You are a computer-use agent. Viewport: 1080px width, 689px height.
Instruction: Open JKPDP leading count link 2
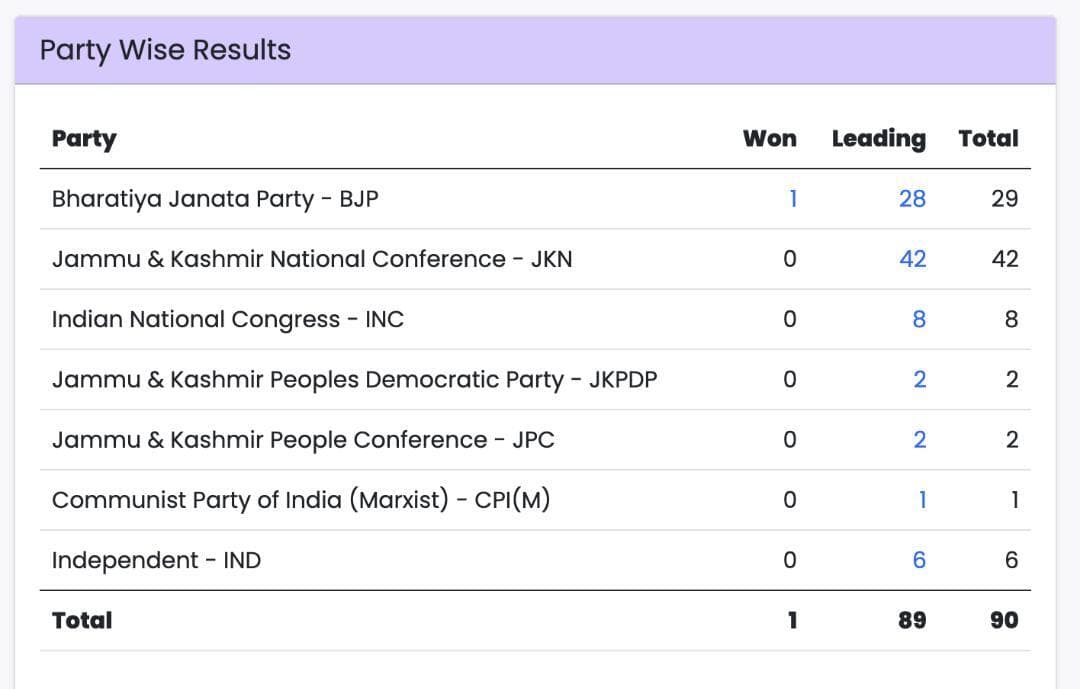919,380
